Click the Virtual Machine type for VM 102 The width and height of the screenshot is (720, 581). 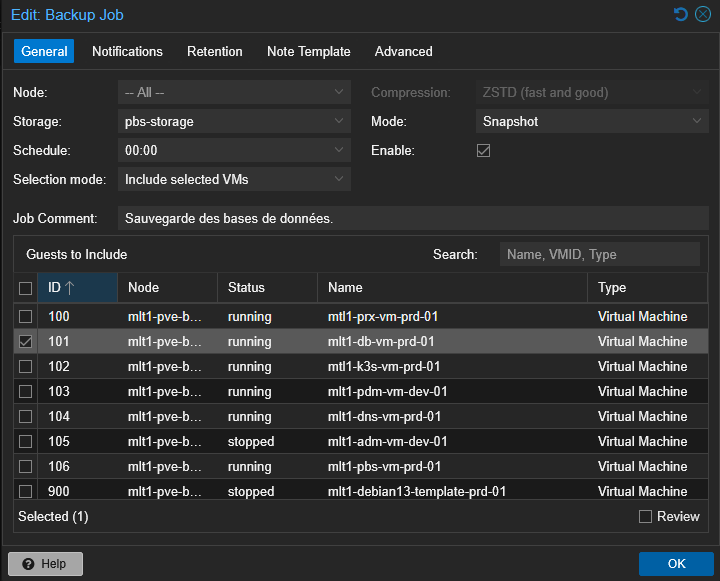[x=642, y=367]
